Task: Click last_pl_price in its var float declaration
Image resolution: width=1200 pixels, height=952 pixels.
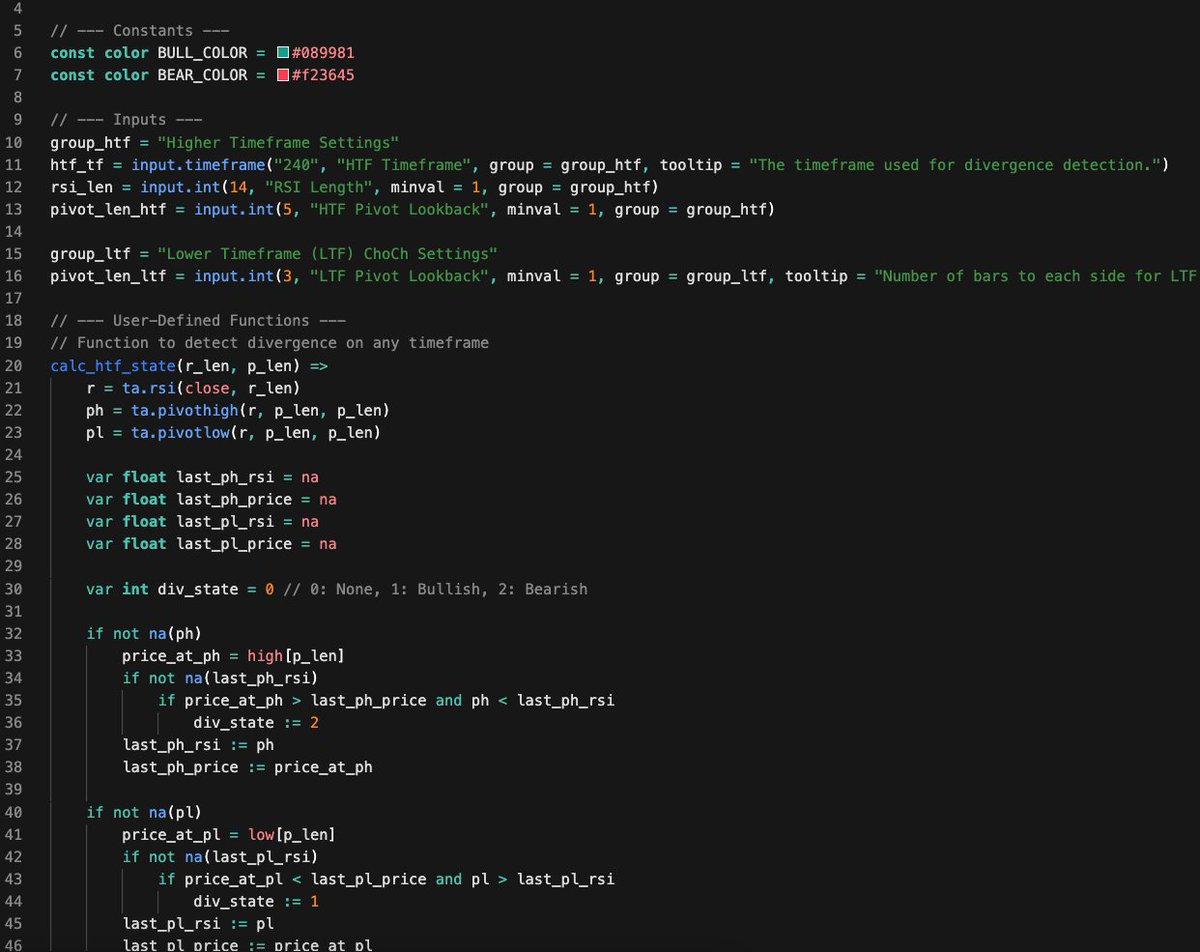Action: [x=234, y=544]
